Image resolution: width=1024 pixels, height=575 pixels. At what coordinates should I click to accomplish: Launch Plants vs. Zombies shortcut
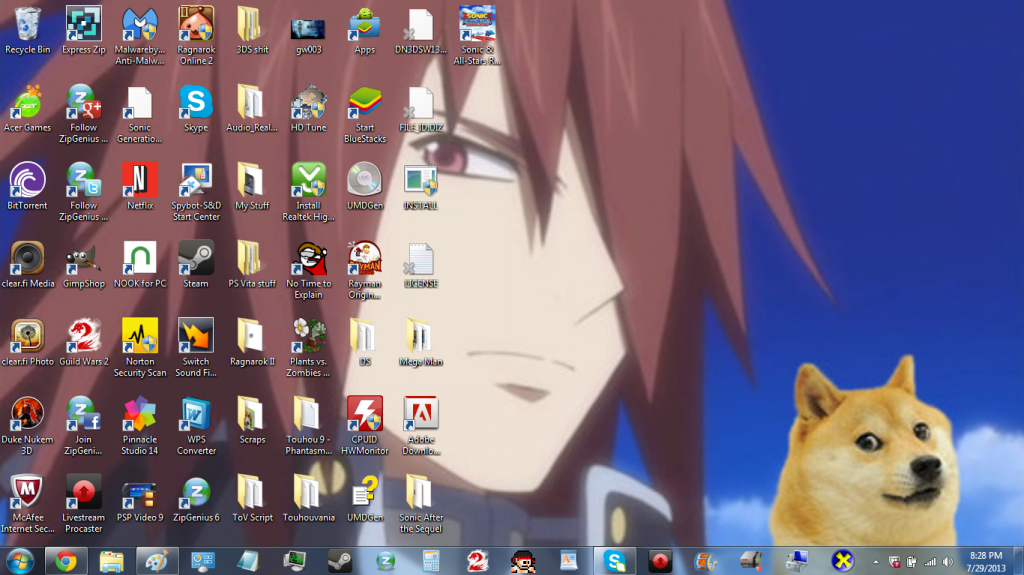pos(308,348)
